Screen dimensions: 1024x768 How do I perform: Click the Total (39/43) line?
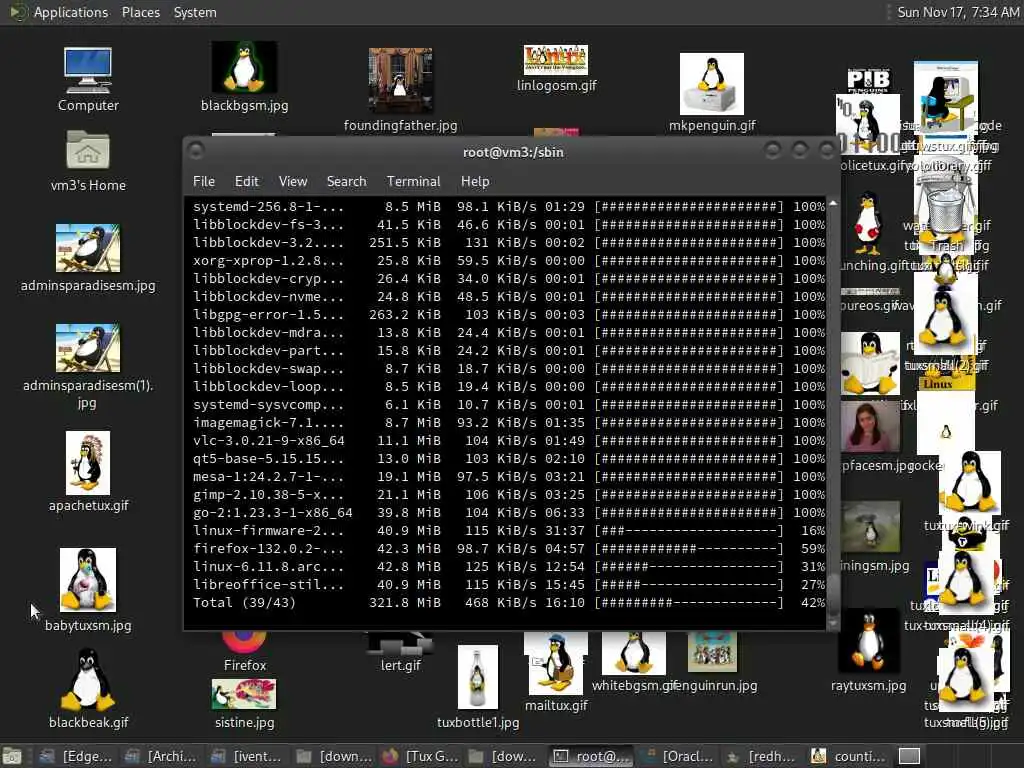(509, 603)
